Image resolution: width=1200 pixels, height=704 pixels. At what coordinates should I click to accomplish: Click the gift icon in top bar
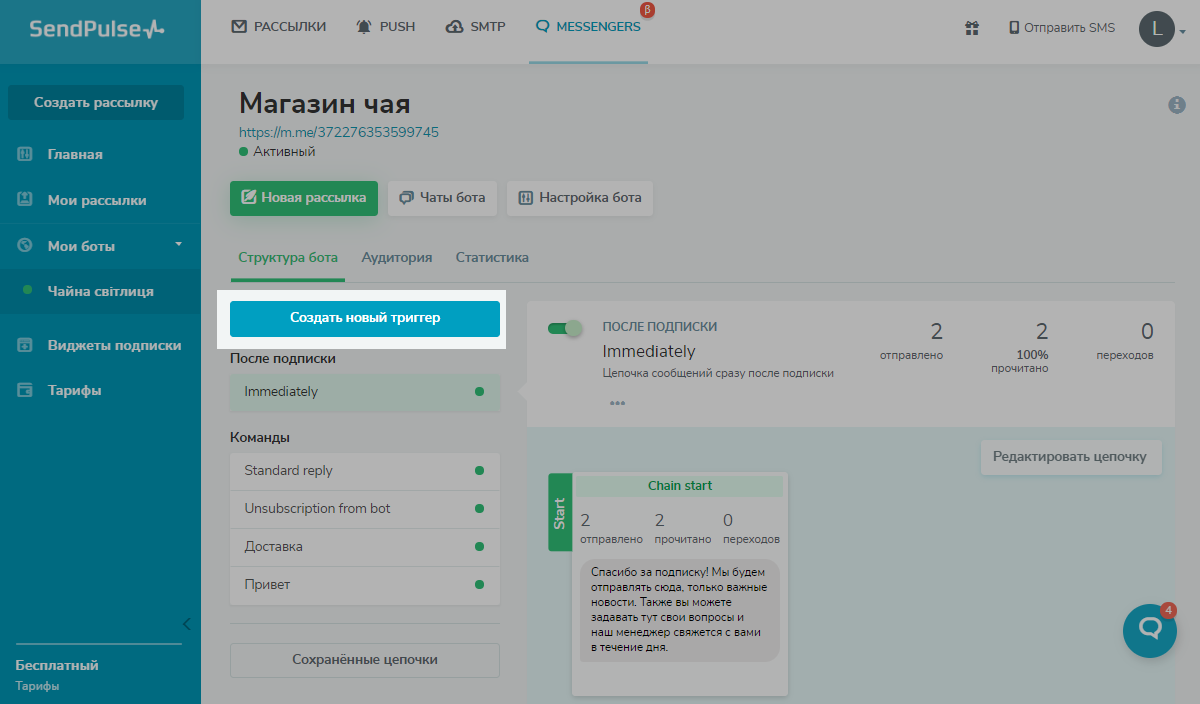click(x=971, y=28)
